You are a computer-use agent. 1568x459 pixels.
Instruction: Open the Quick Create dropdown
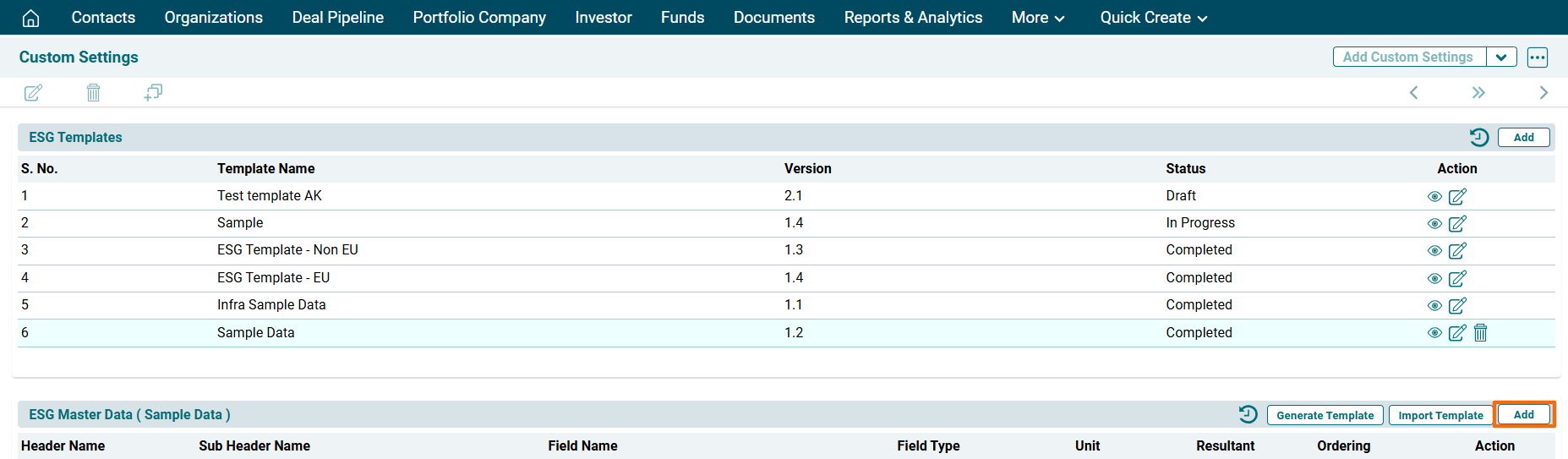pyautogui.click(x=1153, y=18)
